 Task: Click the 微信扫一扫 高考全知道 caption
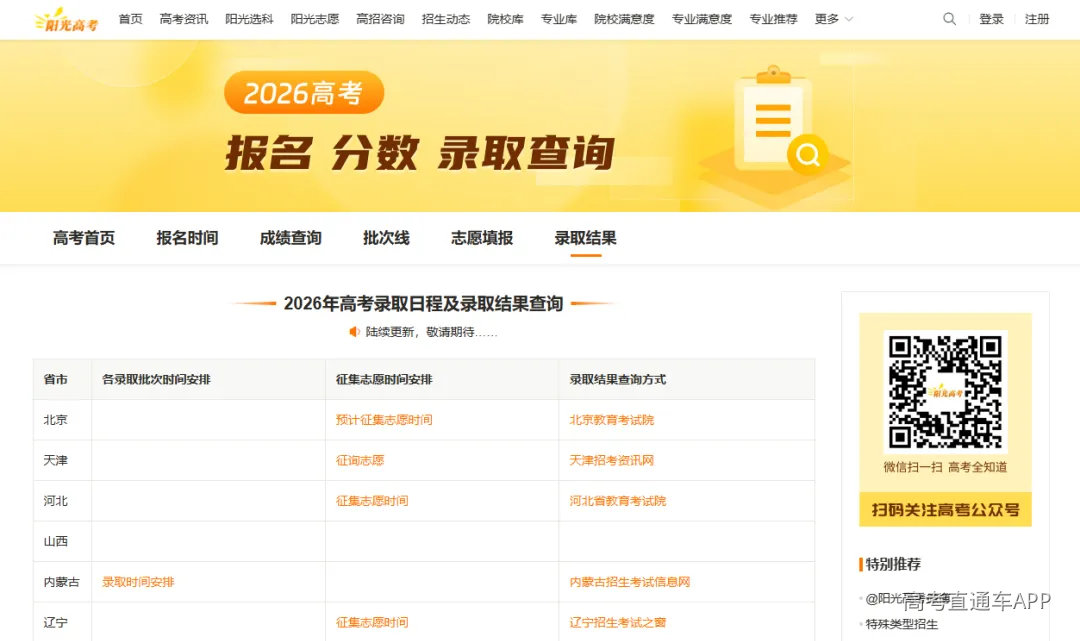click(946, 467)
